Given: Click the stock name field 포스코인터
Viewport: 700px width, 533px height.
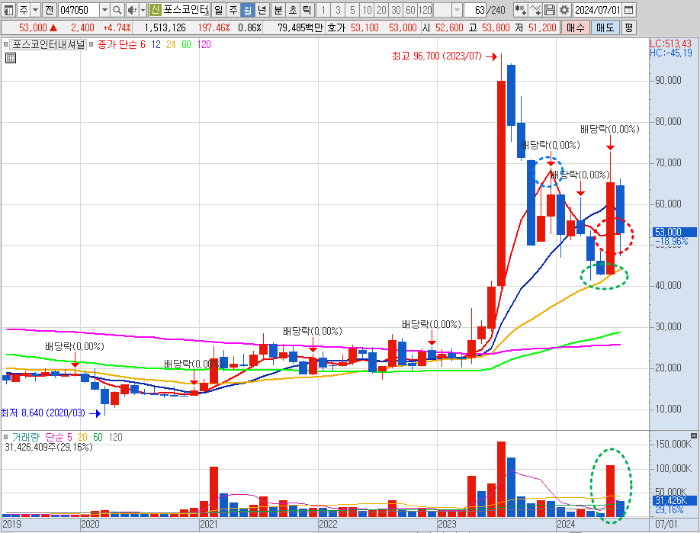Looking at the screenshot, I should click(185, 9).
